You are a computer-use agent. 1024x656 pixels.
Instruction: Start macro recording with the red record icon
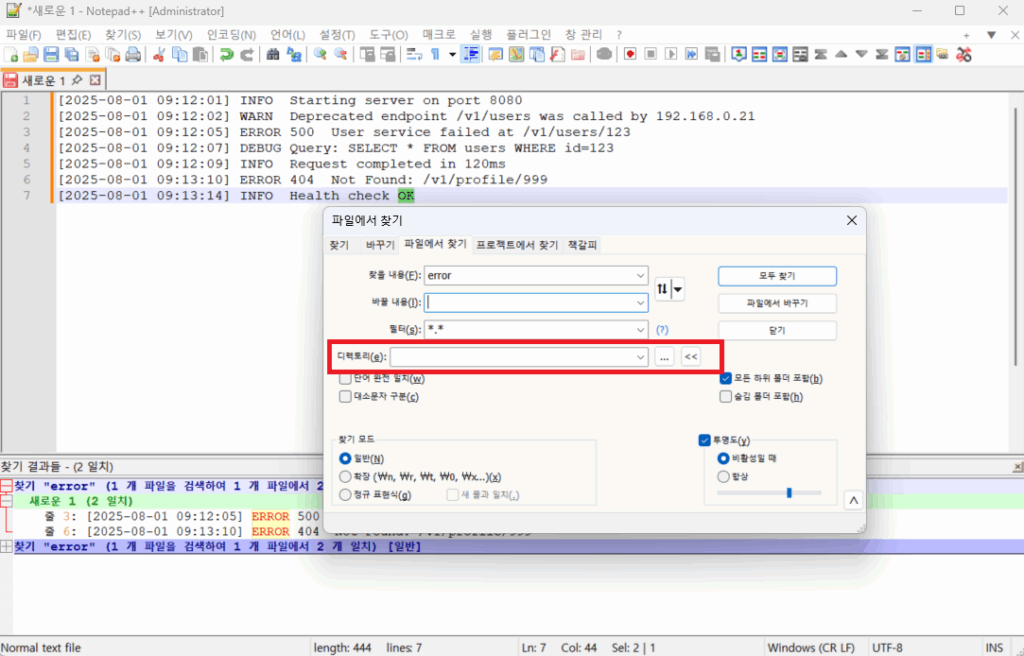[630, 54]
